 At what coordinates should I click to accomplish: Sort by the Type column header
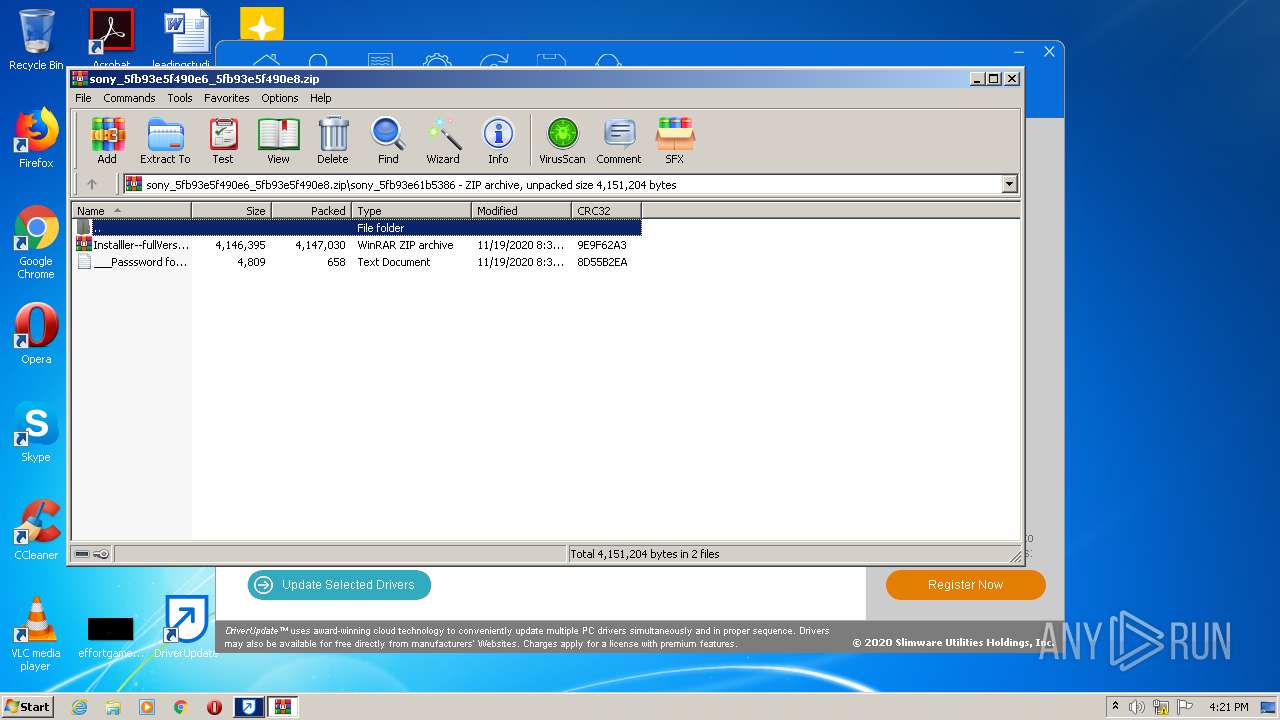(x=411, y=210)
